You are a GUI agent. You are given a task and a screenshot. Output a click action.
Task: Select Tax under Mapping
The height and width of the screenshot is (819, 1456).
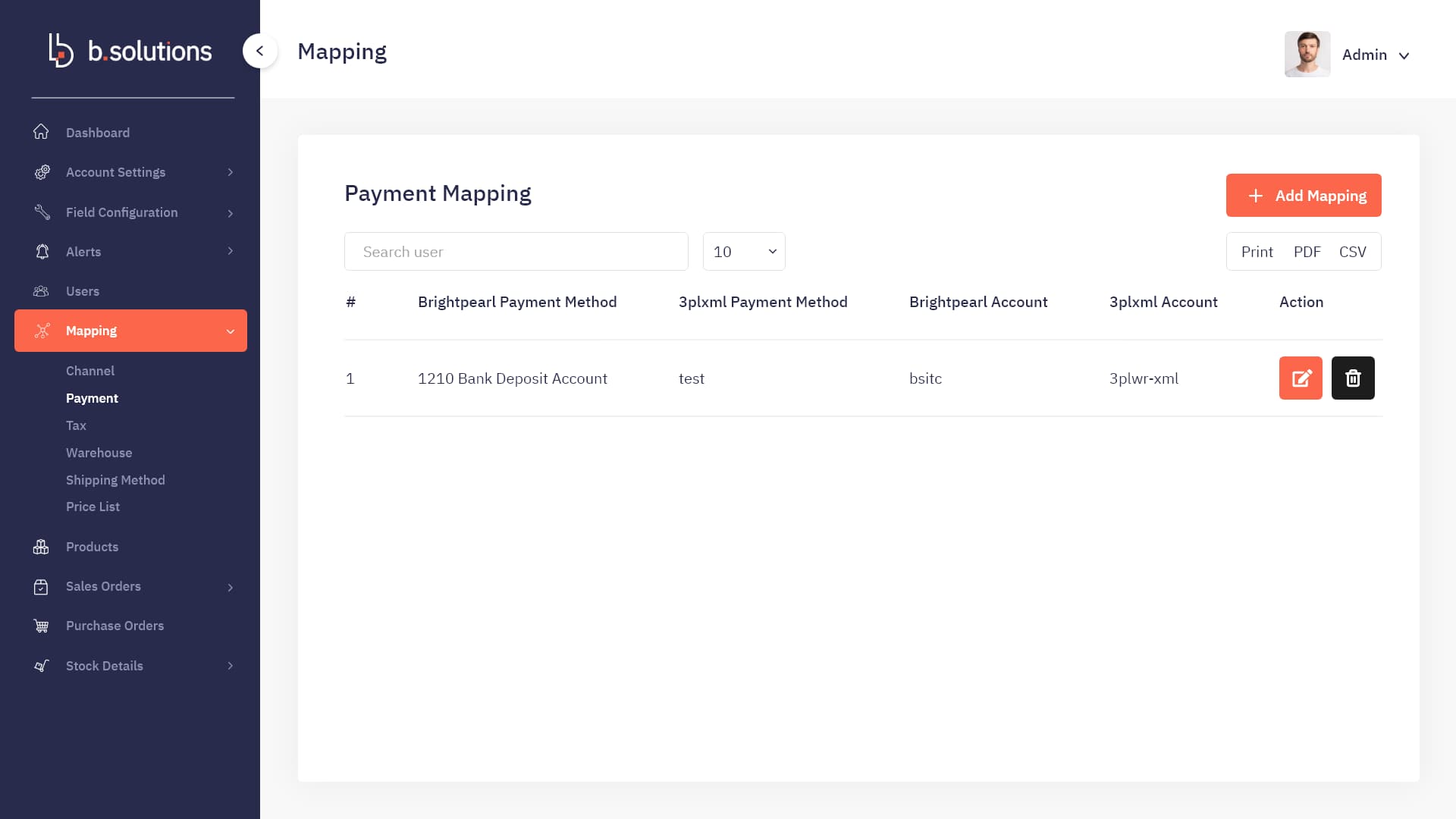click(x=76, y=425)
